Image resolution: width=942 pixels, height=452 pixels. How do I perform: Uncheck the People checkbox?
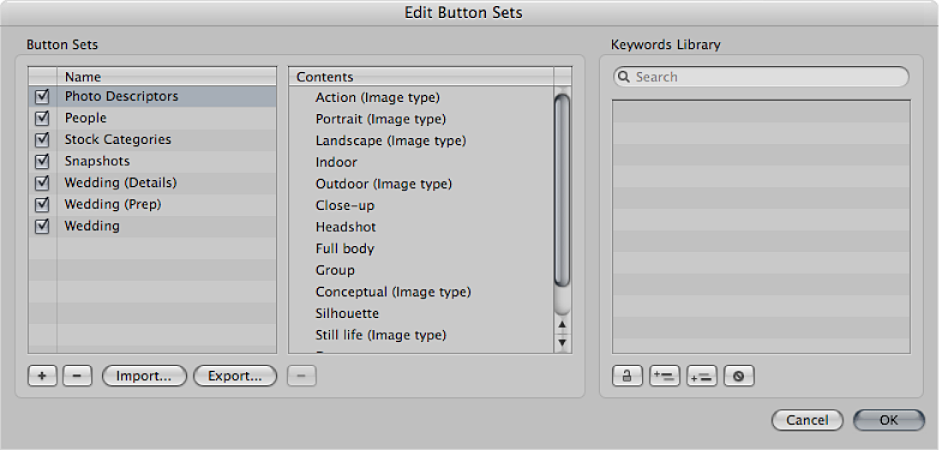coord(42,118)
